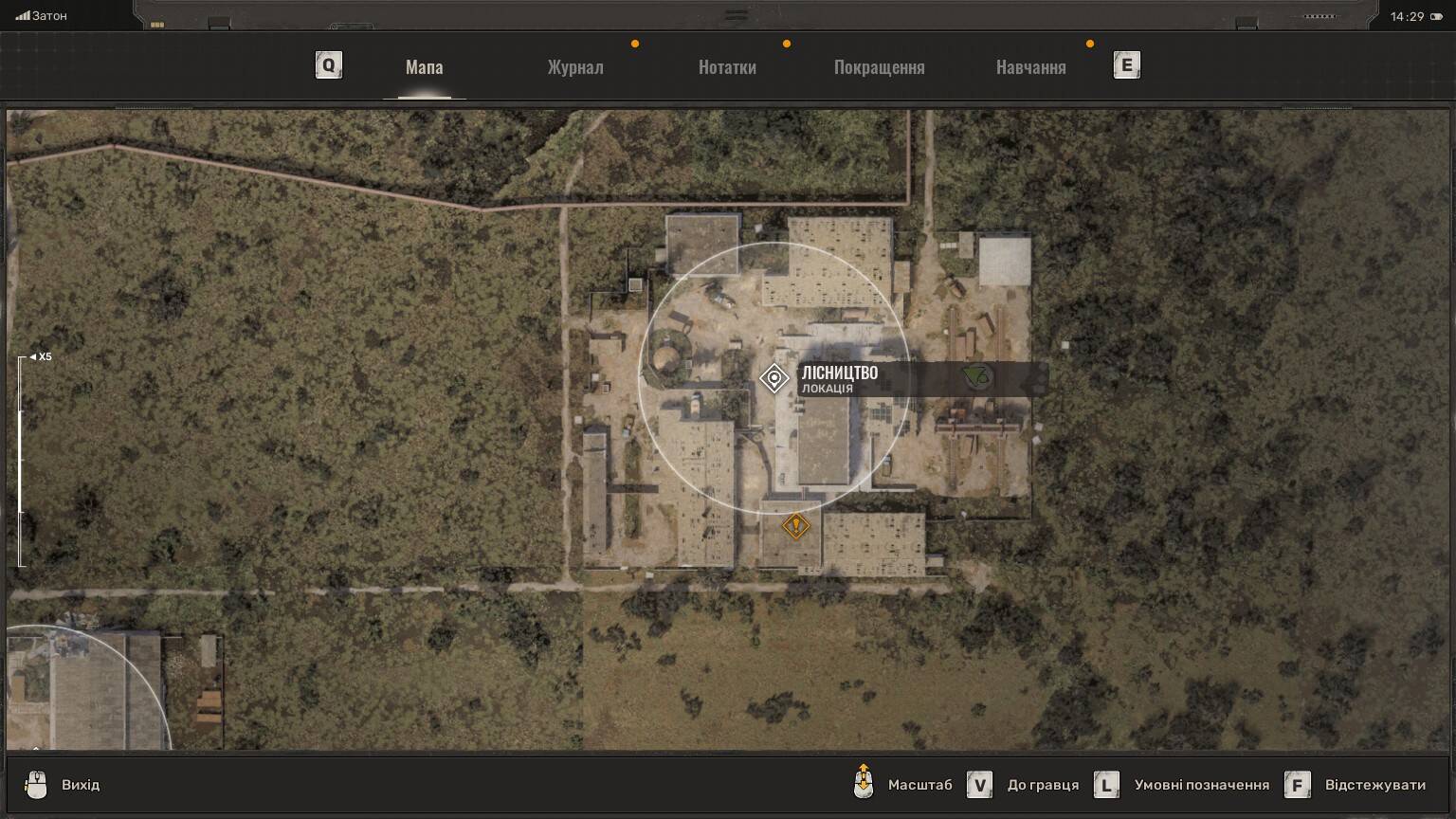
Task: Click the mouse scroll icon beside Масштаб
Action: pos(863,782)
